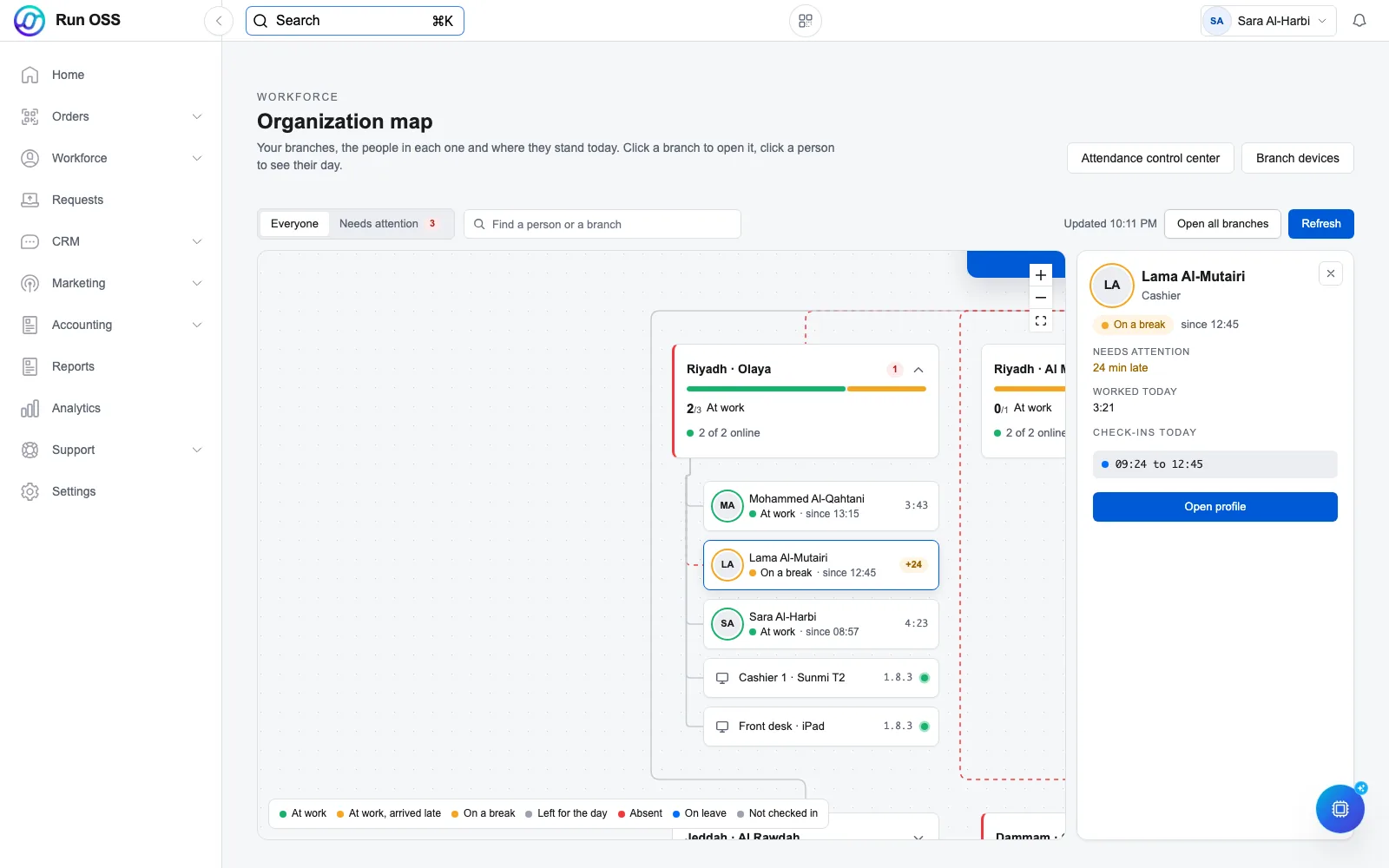The width and height of the screenshot is (1389, 868).
Task: Click the Open profile button
Action: 1215,507
